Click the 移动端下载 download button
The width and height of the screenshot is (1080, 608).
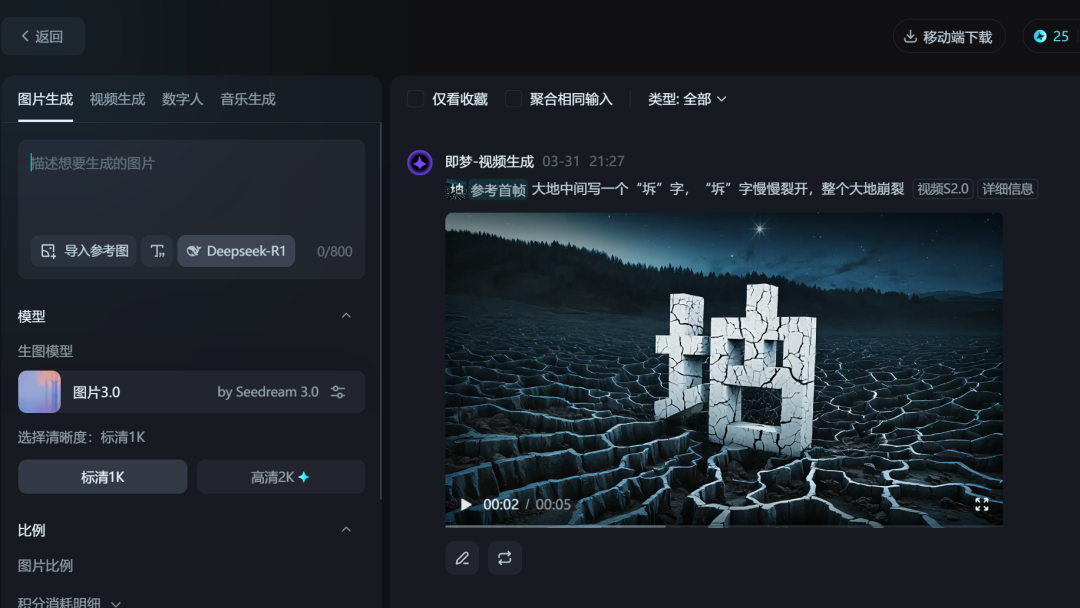point(946,36)
